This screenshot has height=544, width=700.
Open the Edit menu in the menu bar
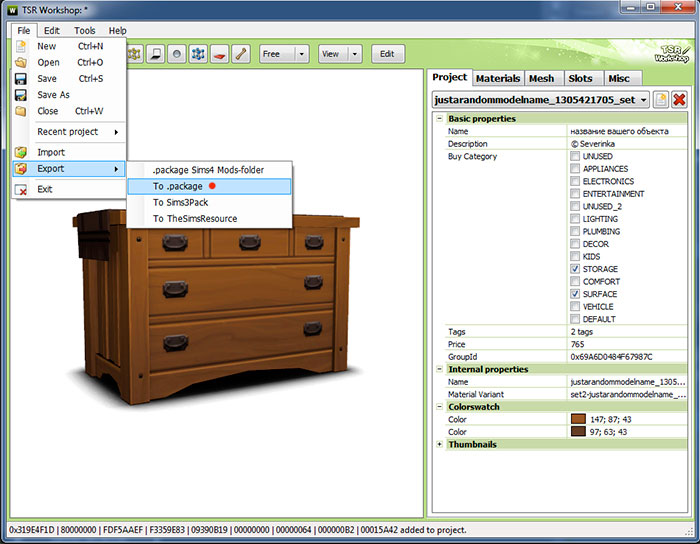(52, 30)
